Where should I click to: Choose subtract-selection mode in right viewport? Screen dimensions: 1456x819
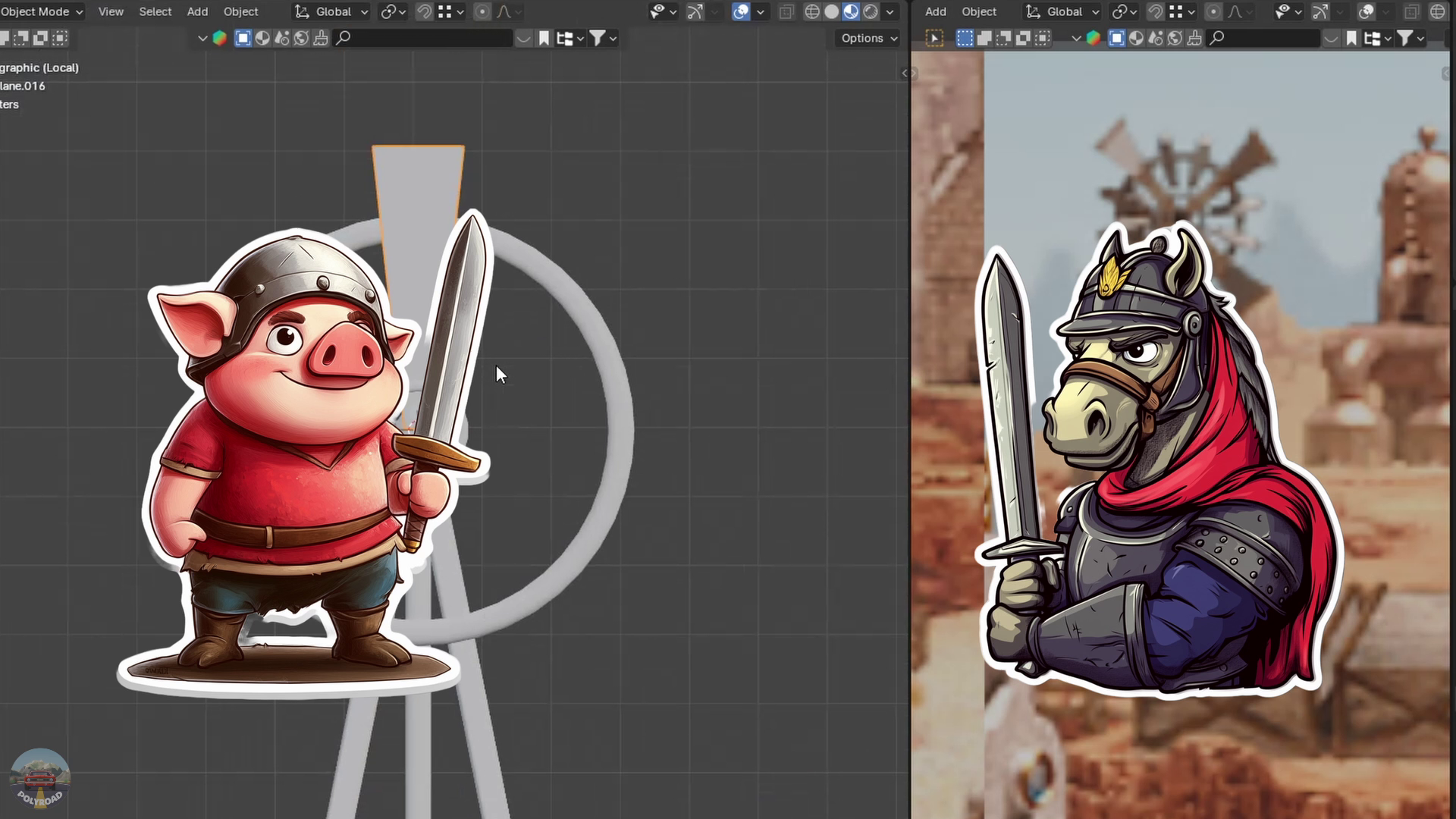[1004, 38]
